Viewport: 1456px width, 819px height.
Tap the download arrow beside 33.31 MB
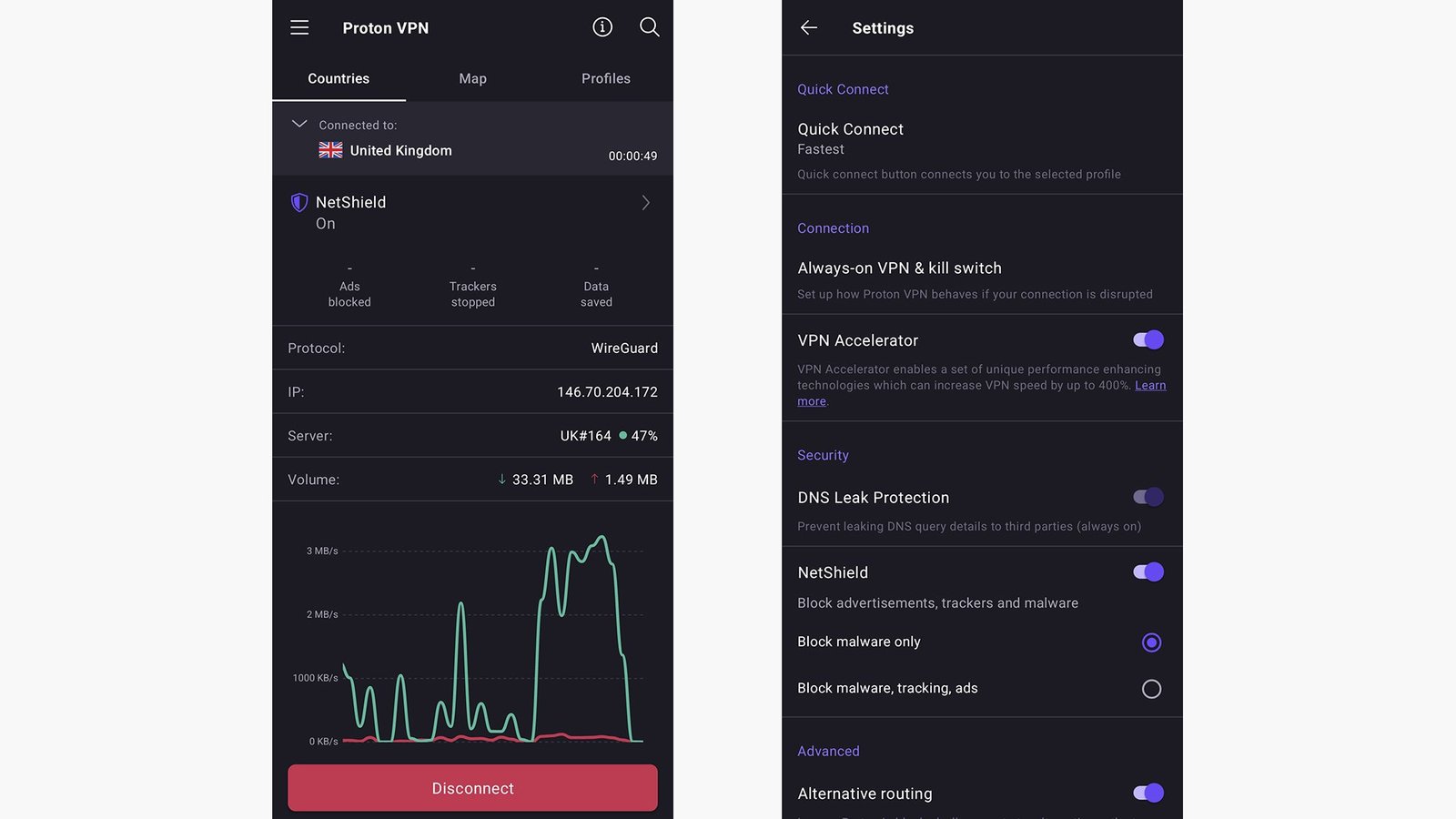501,479
